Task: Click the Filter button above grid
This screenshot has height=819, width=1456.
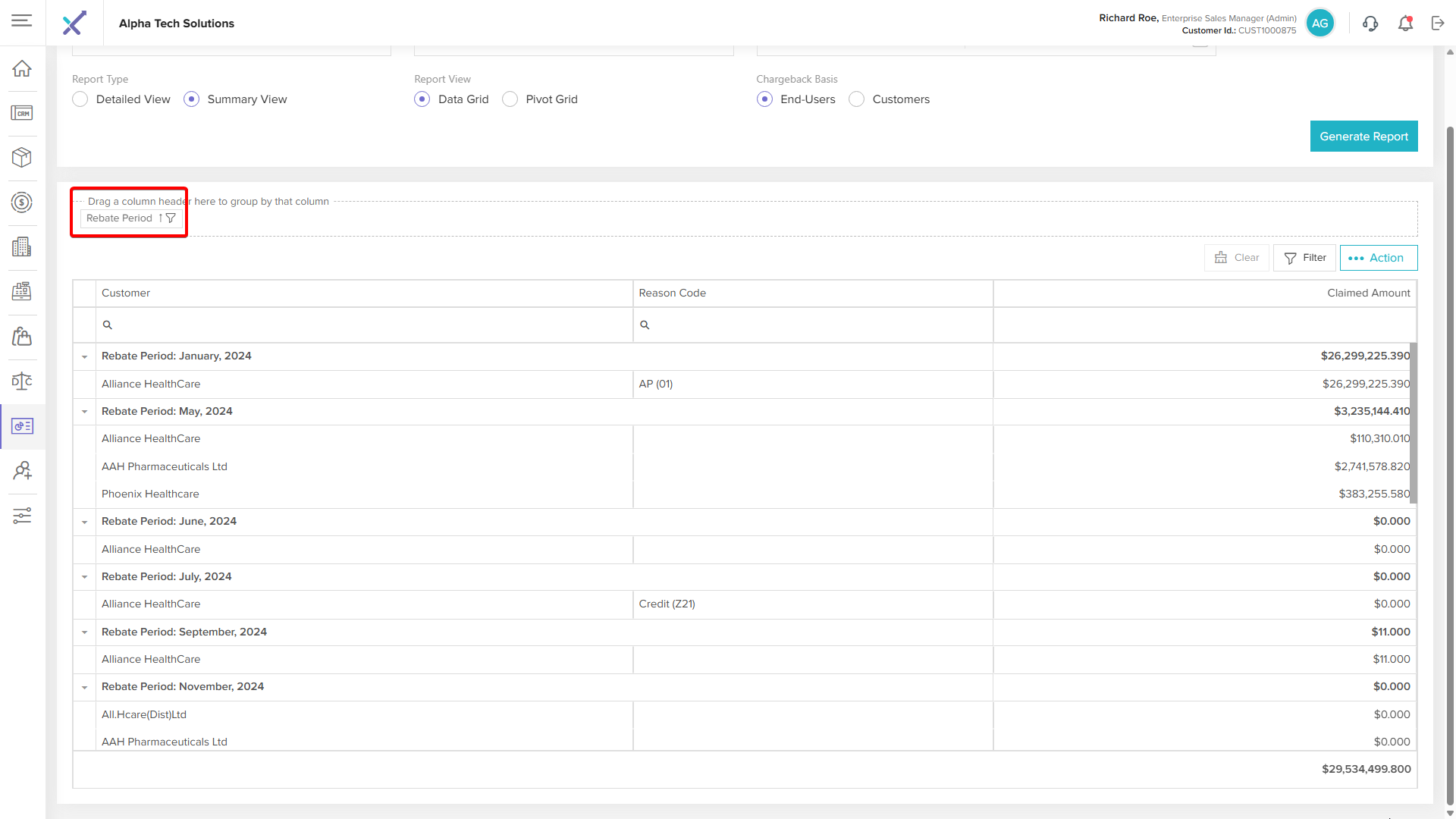Action: [x=1304, y=258]
